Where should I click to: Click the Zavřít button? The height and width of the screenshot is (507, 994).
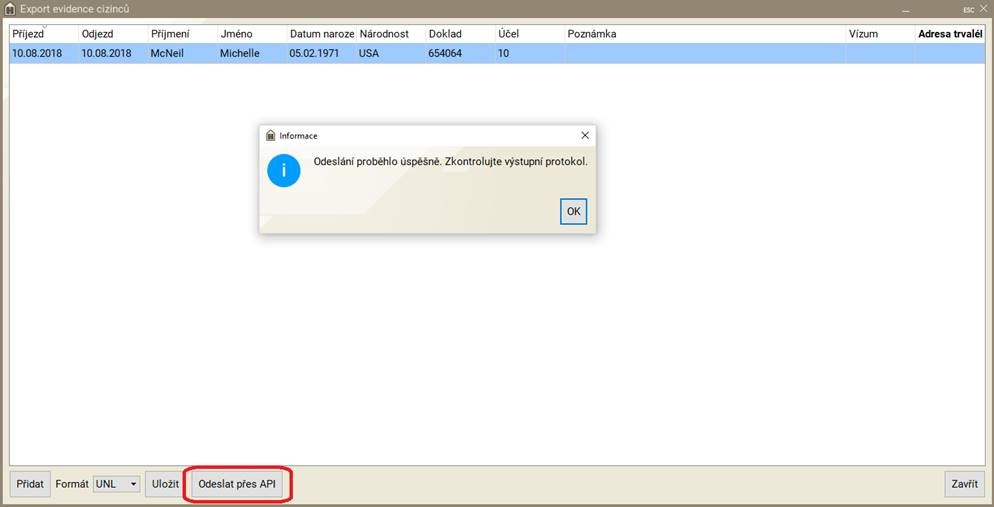point(964,484)
